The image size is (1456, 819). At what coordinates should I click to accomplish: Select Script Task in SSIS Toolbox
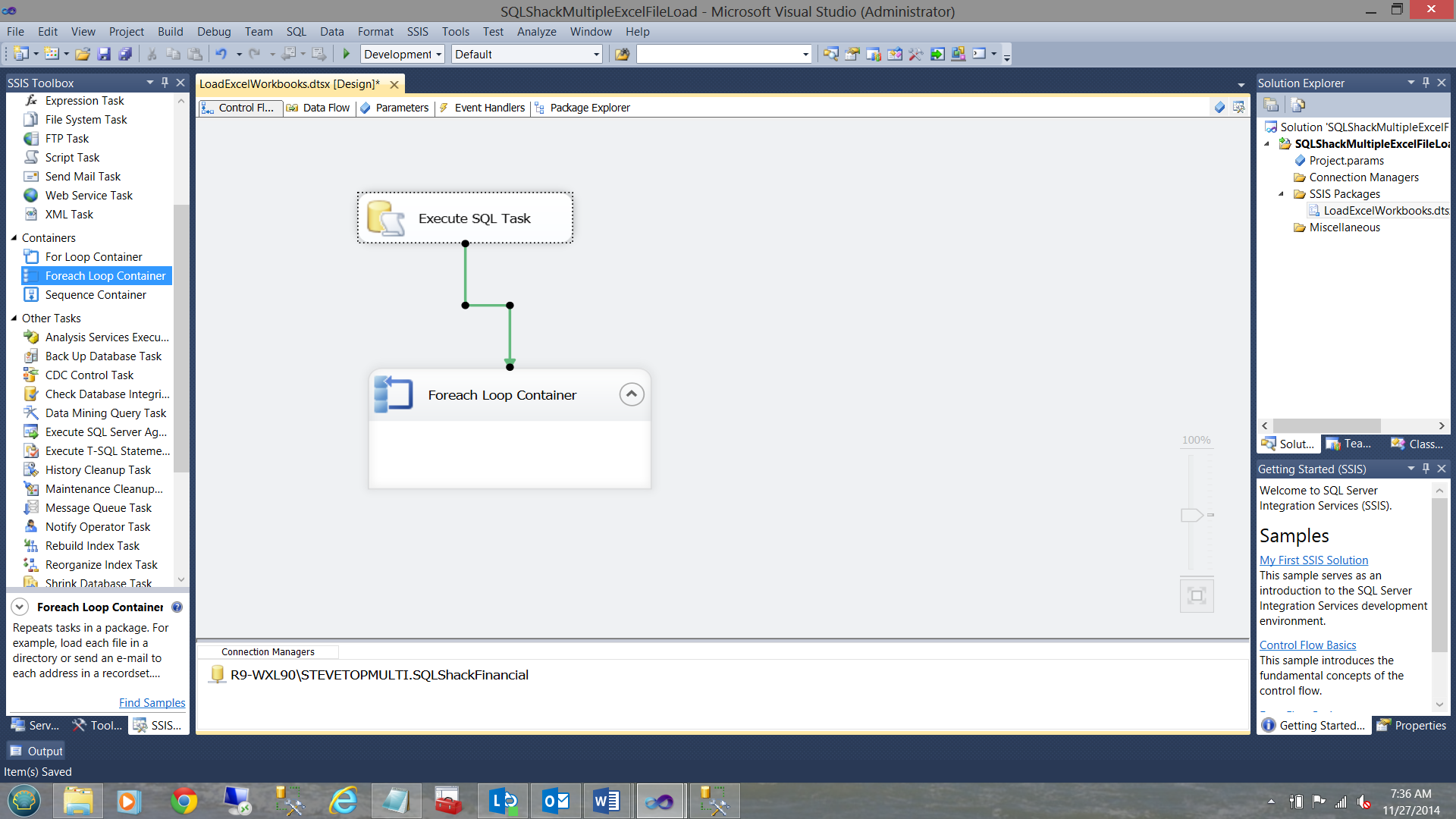72,157
